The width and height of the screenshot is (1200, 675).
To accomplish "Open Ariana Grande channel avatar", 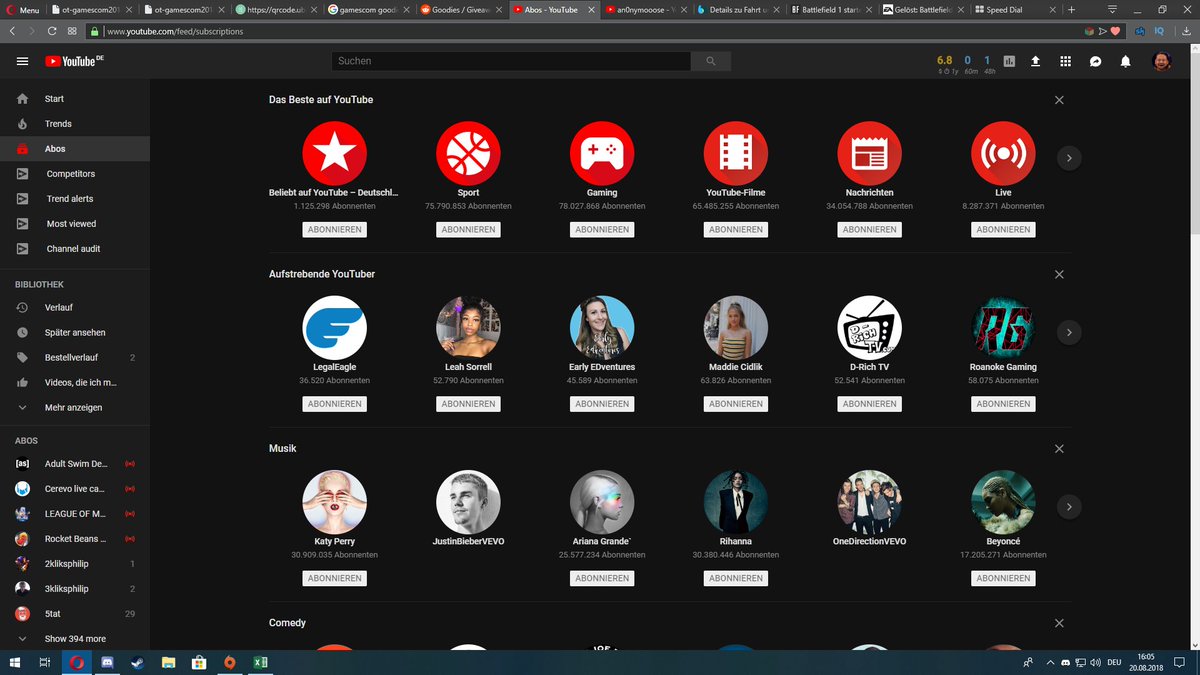I will pos(602,502).
